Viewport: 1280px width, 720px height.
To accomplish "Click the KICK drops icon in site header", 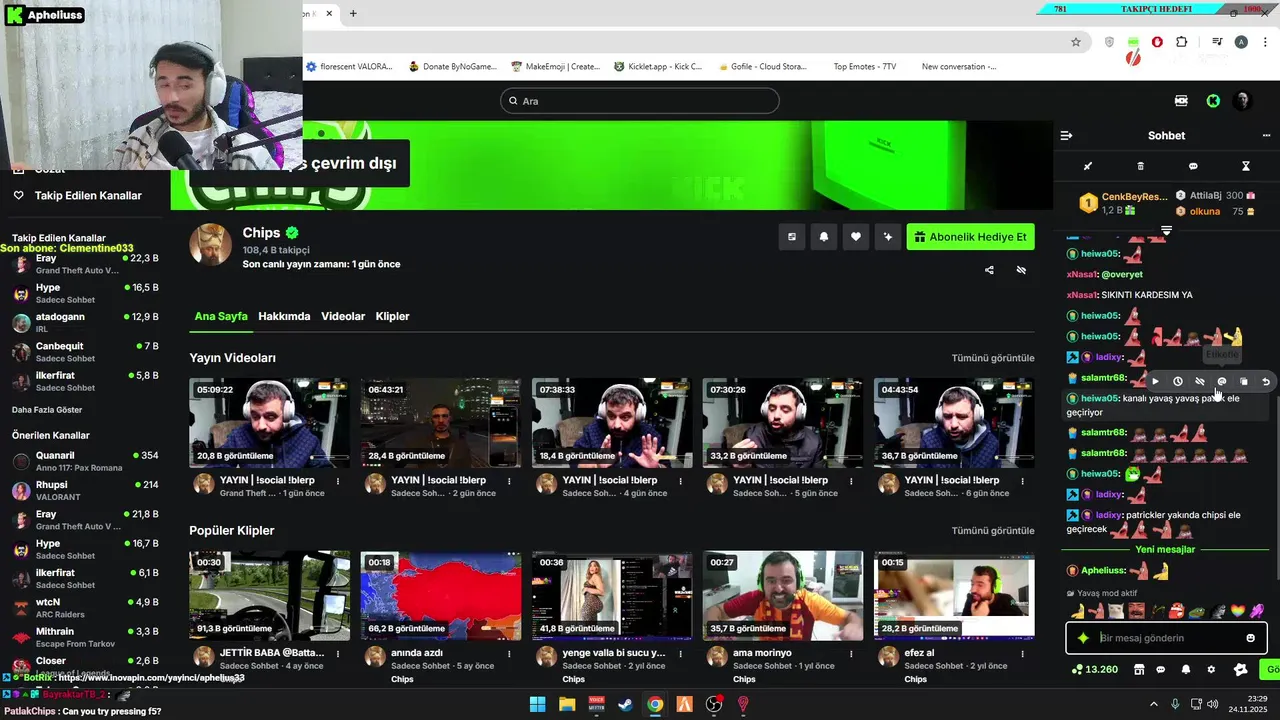I will pos(1181,101).
